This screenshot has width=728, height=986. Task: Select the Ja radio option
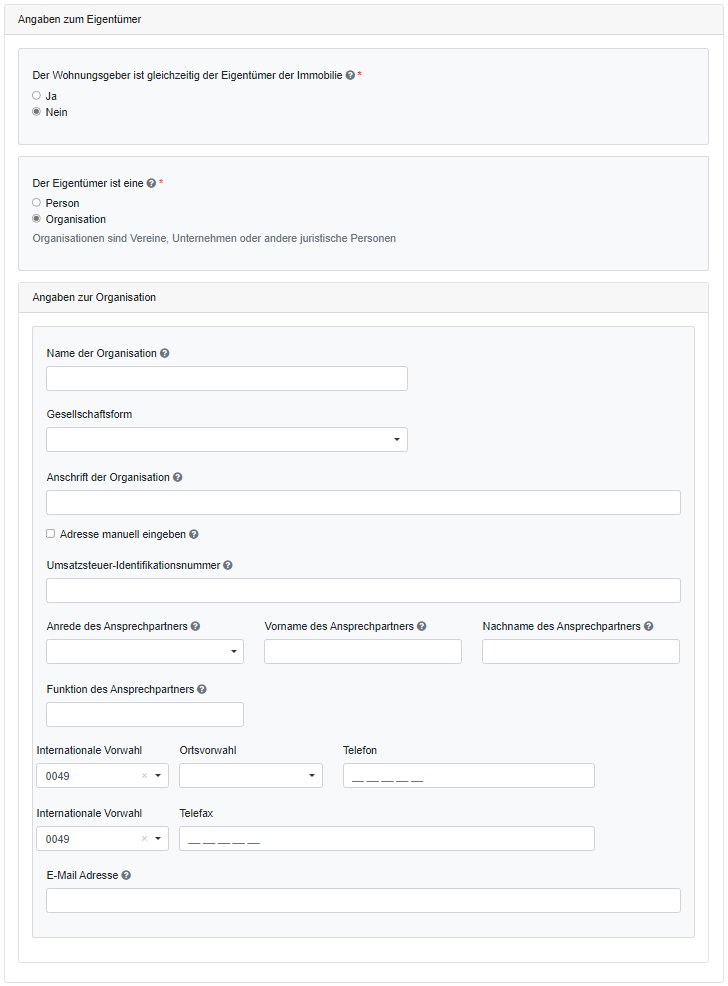(37, 96)
